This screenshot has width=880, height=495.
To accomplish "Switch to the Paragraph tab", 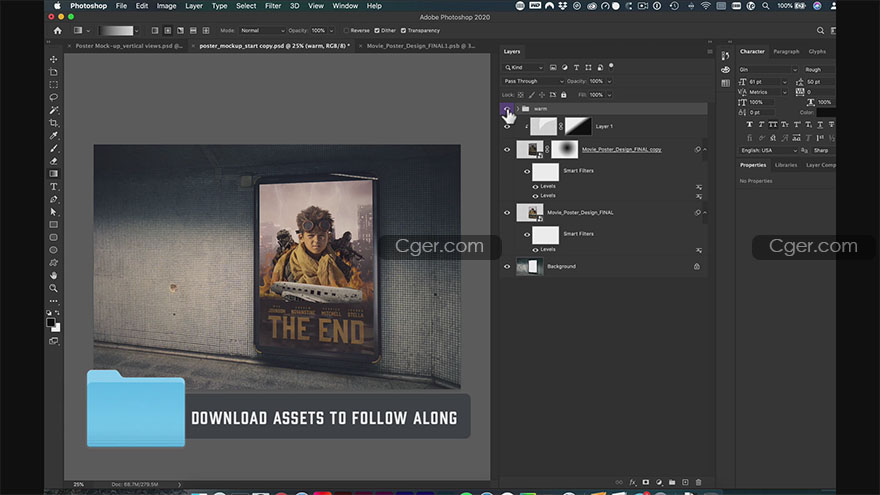I will click(786, 52).
